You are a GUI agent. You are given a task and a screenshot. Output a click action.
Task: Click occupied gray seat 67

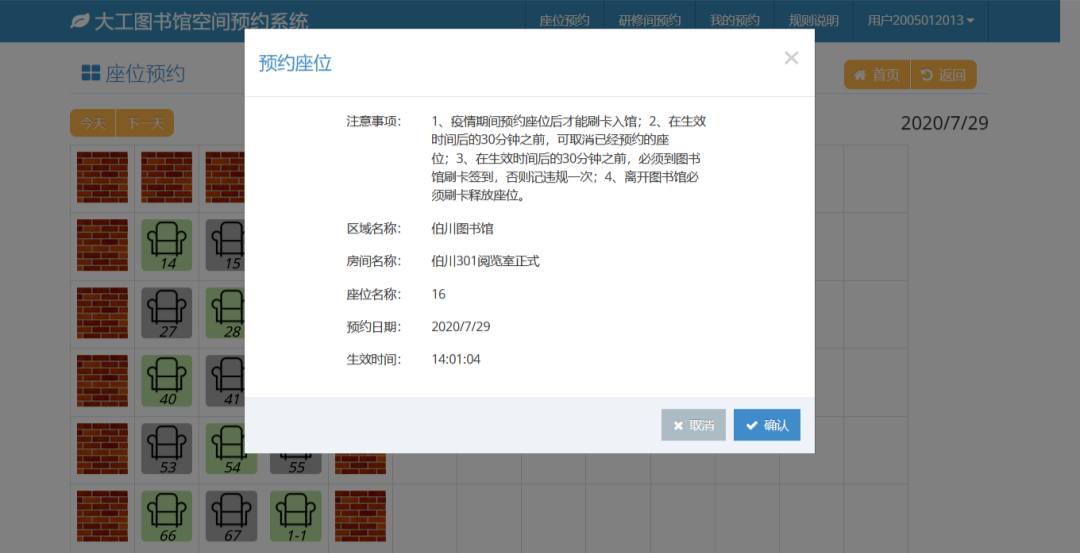231,516
